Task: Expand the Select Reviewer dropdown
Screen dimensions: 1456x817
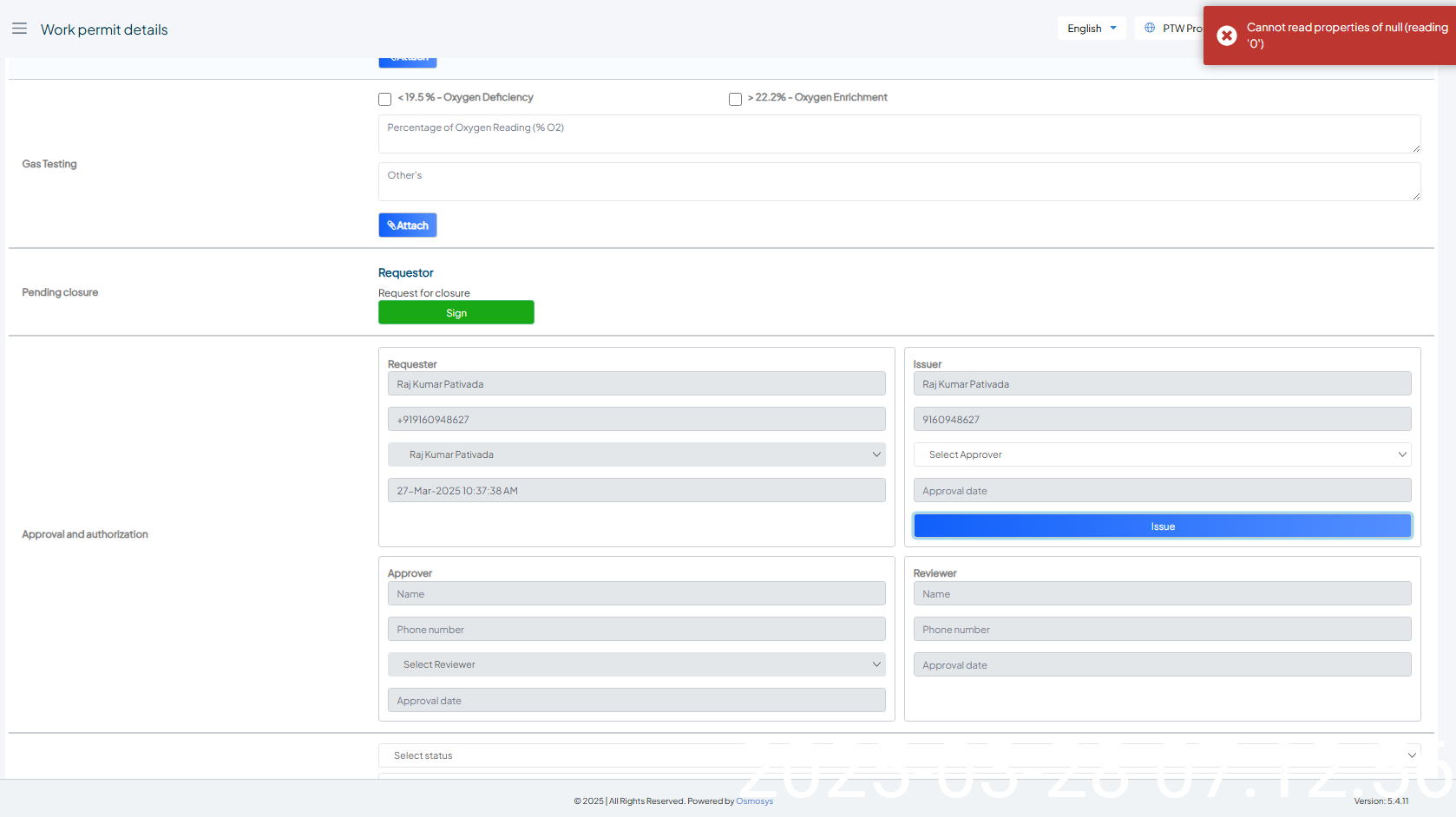Action: (x=636, y=664)
